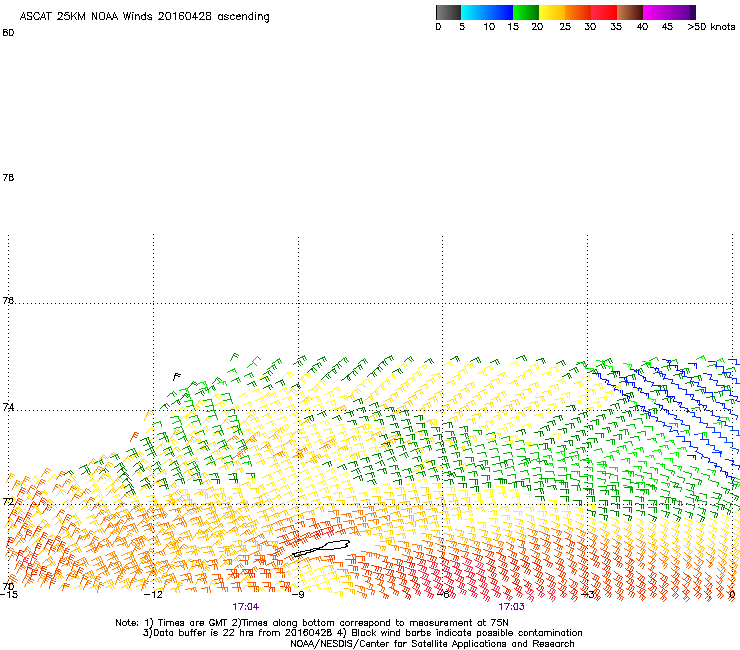Image resolution: width=740 pixels, height=650 pixels.
Task: Click the NOAA/NESDIS credit line
Action: click(432, 644)
